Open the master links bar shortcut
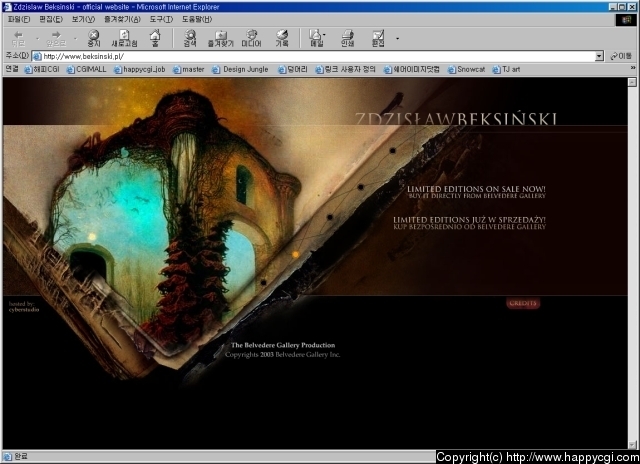Screen dimensions: 640x464 point(189,69)
